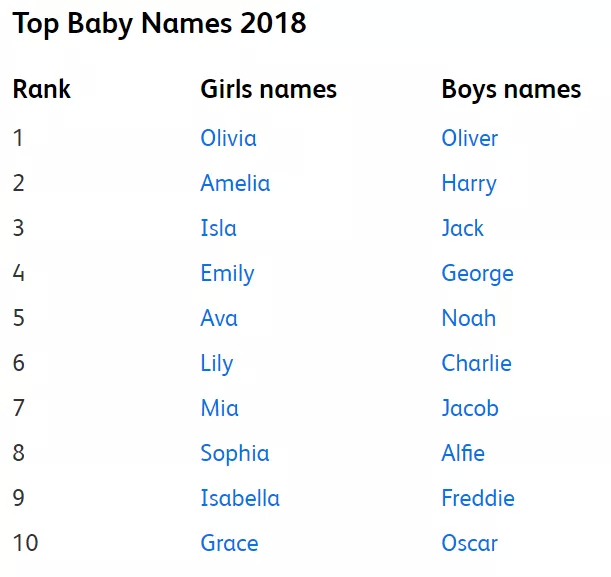Open the Sophia link
The image size is (611, 577).
[x=234, y=454]
